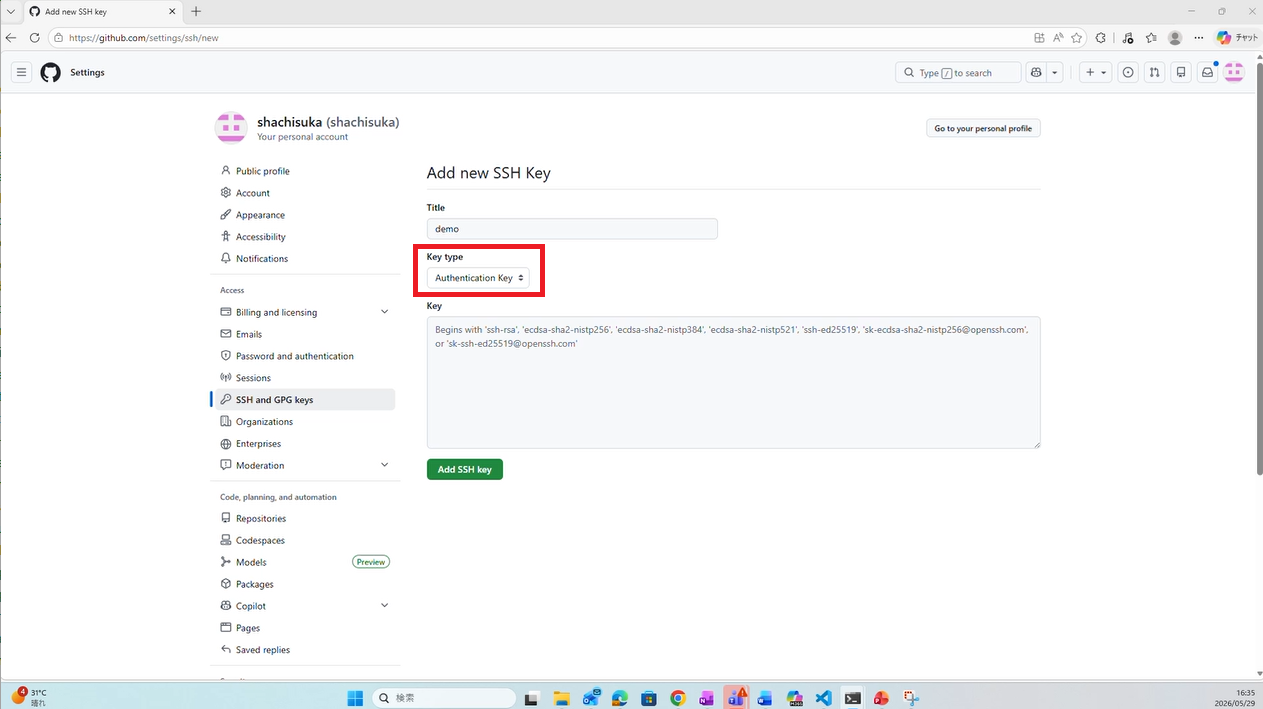Open Visual Studio Code from taskbar

(x=823, y=698)
